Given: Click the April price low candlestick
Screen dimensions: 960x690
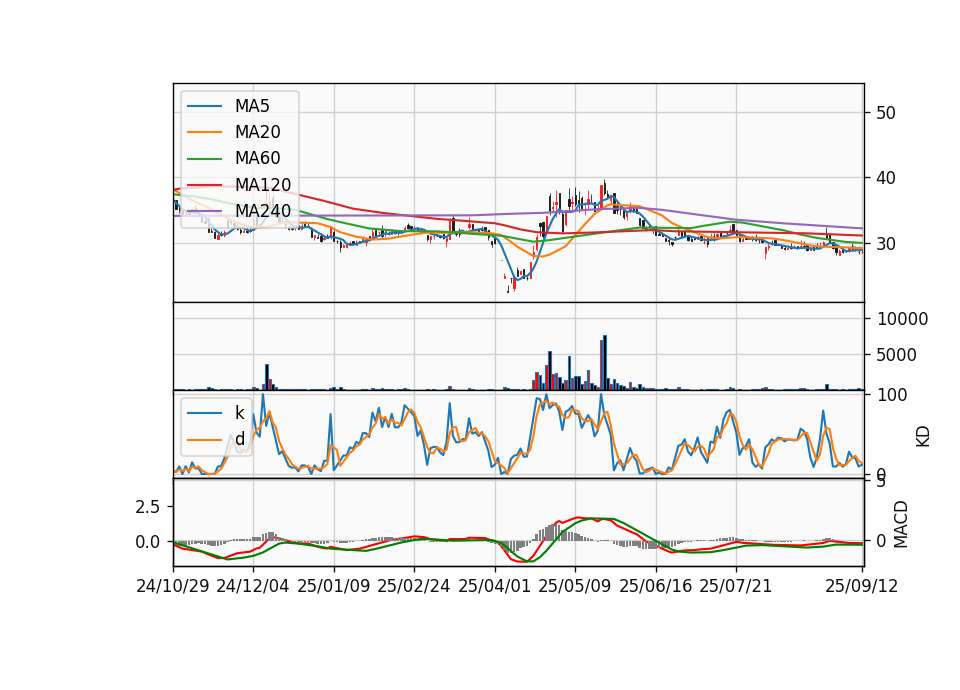Looking at the screenshot, I should (x=508, y=287).
